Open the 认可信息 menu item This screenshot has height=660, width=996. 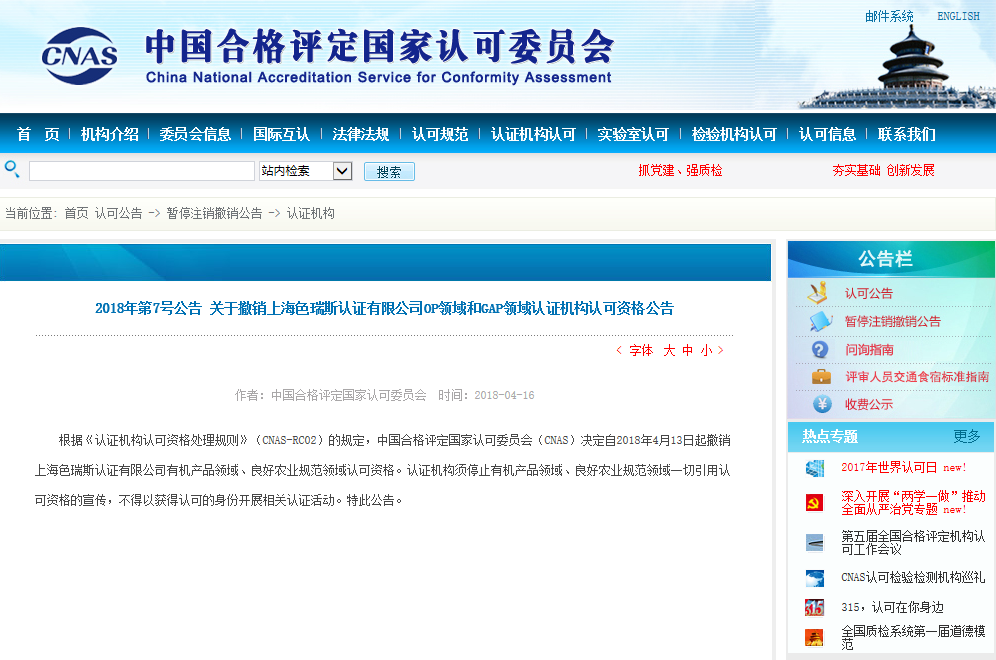tap(828, 134)
